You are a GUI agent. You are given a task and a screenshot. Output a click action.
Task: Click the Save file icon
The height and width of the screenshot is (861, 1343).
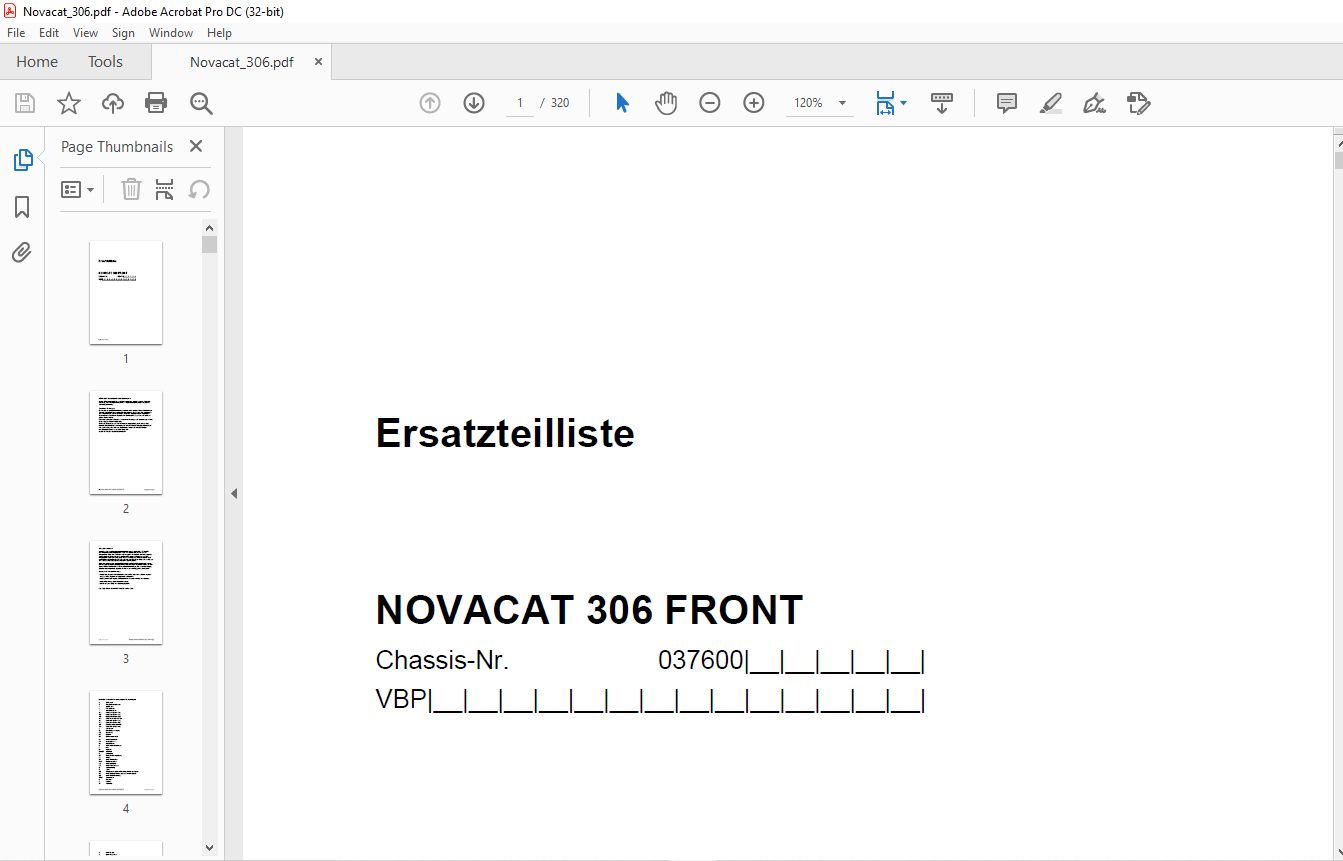click(25, 103)
